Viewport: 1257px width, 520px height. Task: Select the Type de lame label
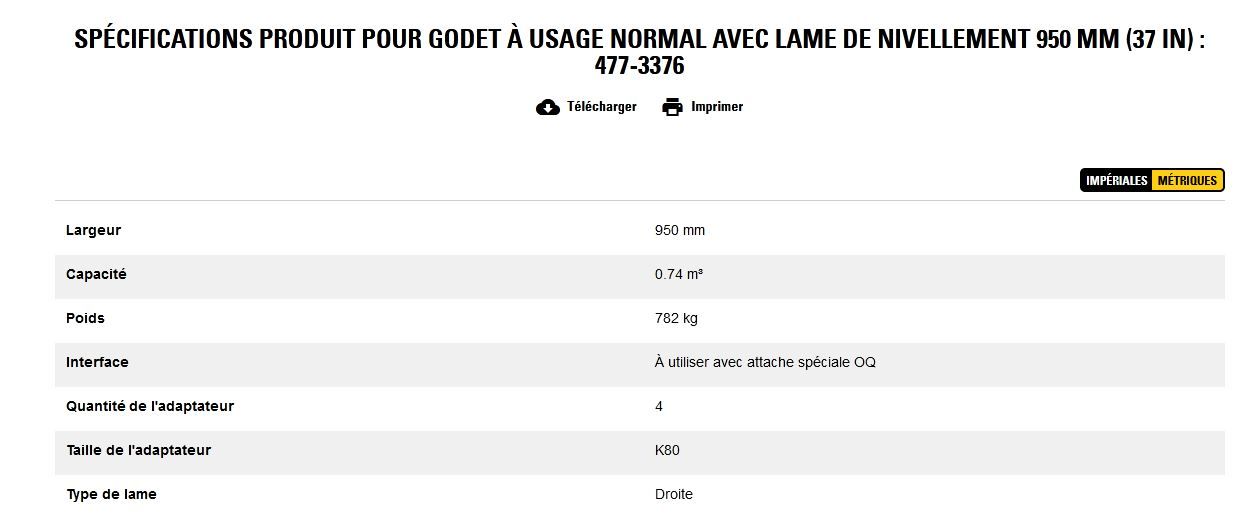tap(111, 494)
